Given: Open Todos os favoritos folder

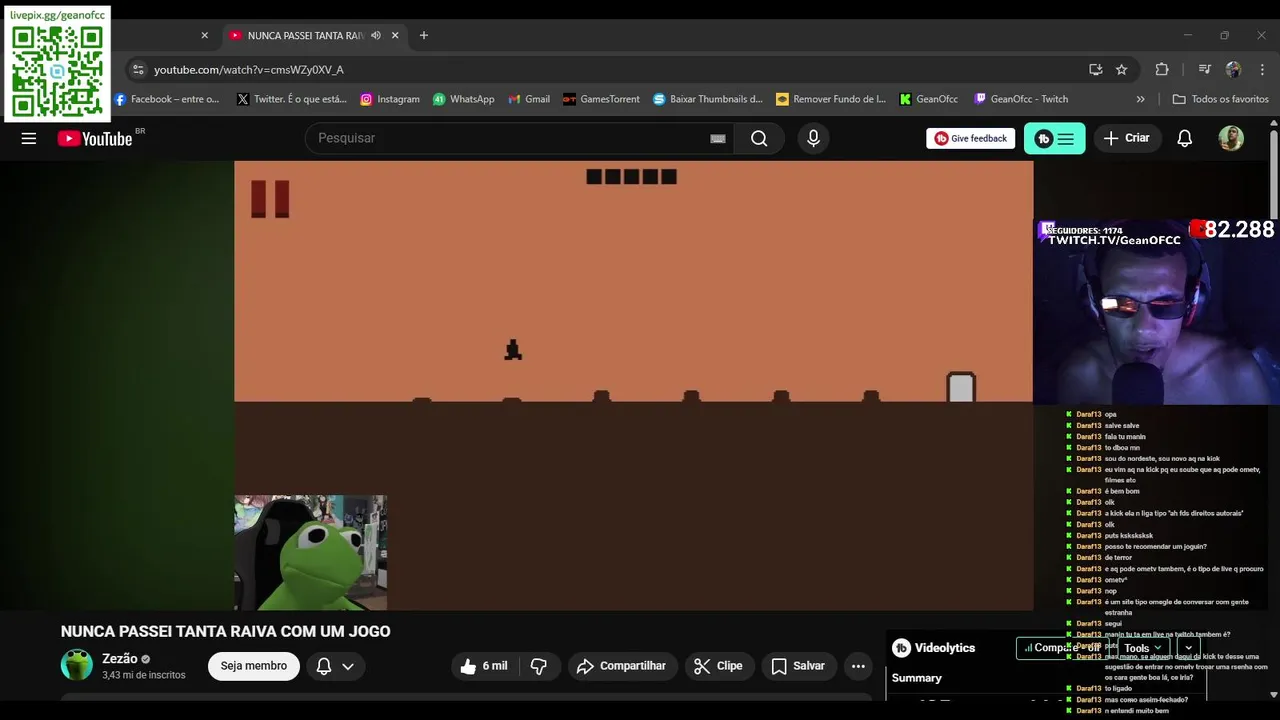Looking at the screenshot, I should point(1220,99).
